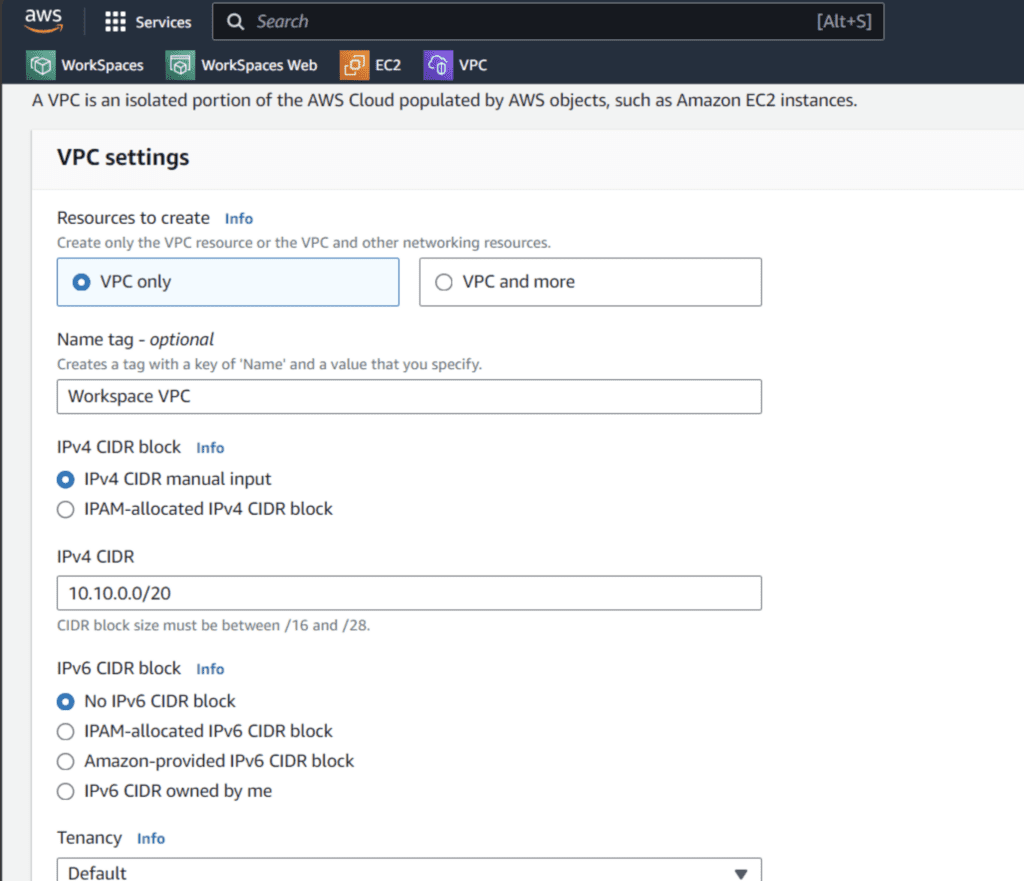
Task: Open the VPC shortcut icon
Action: click(x=438, y=65)
